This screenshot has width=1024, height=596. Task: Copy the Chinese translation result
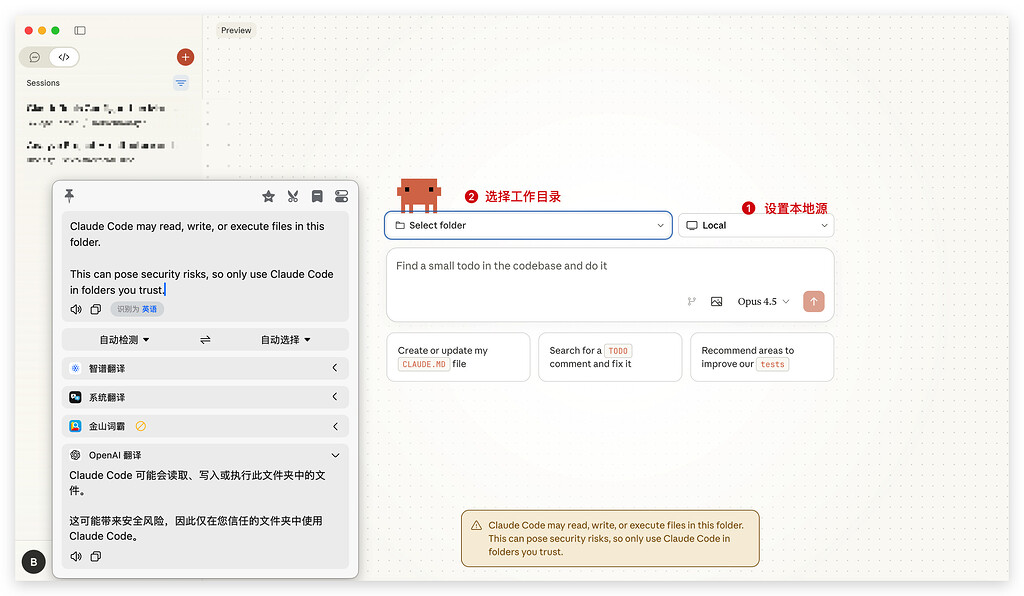(95, 556)
